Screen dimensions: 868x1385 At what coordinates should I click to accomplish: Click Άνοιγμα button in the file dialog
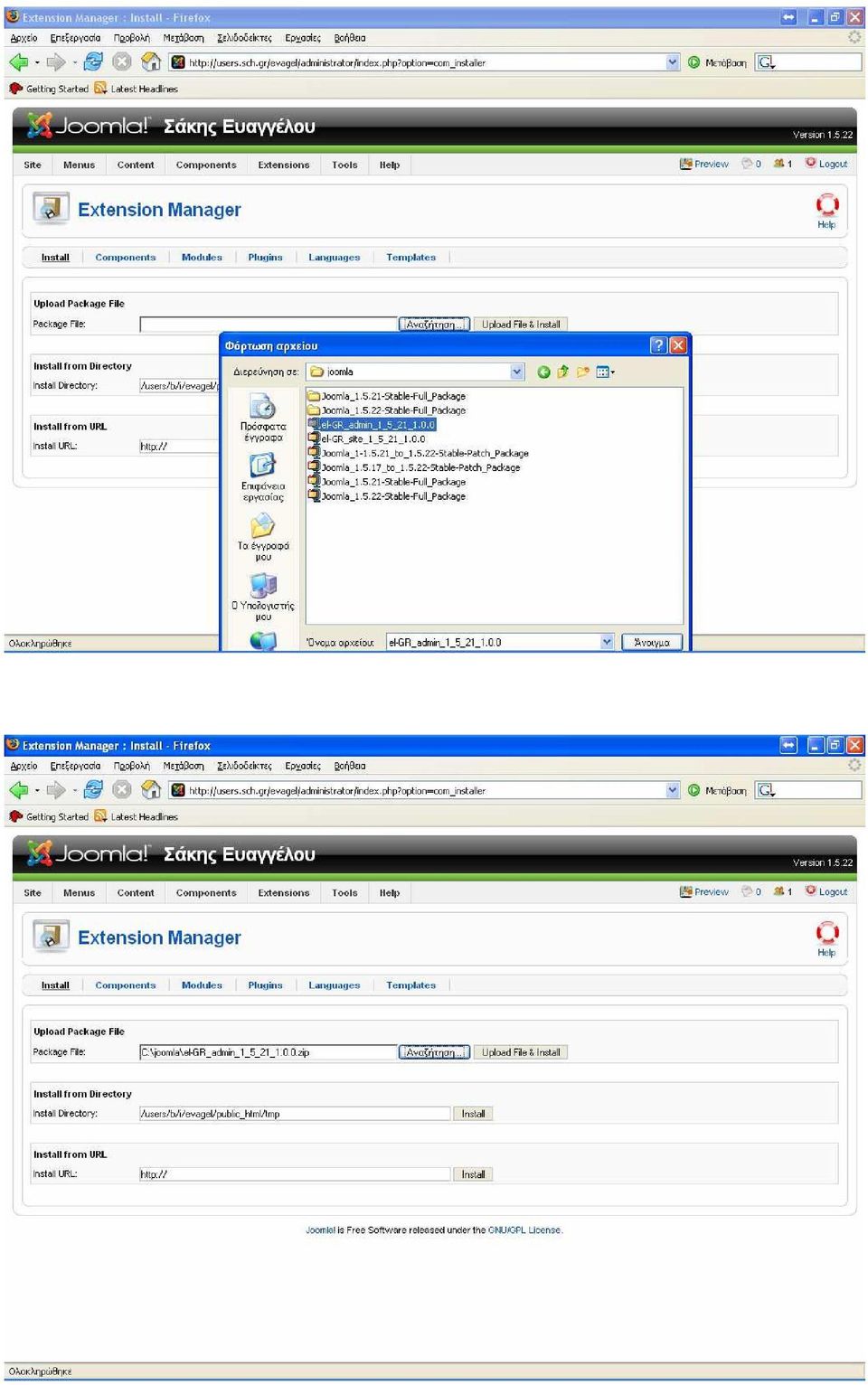pyautogui.click(x=651, y=642)
